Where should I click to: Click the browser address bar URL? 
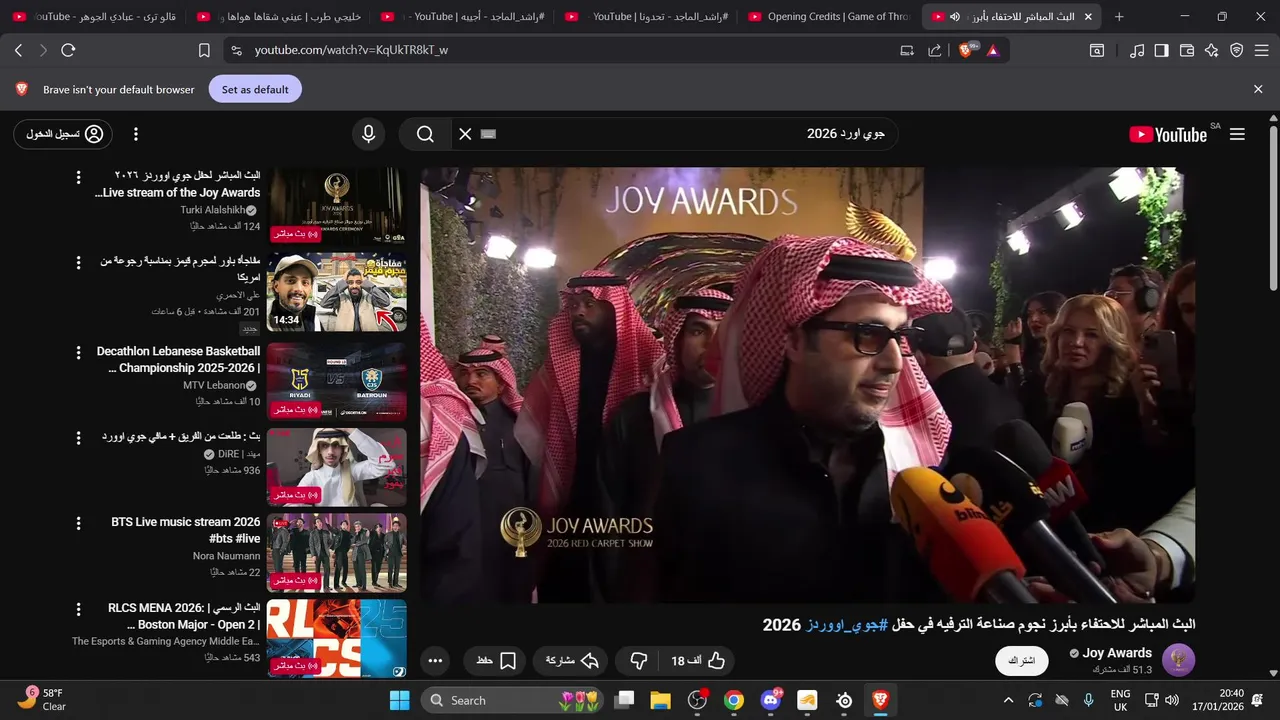click(x=351, y=50)
